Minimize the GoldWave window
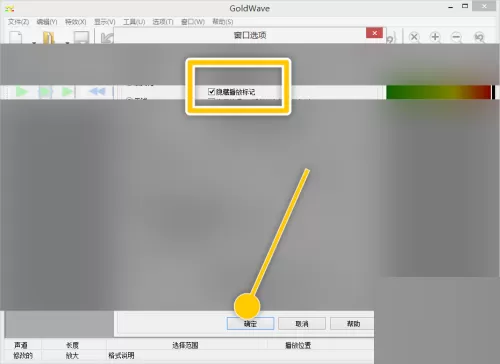The height and width of the screenshot is (364, 500). [x=451, y=7]
